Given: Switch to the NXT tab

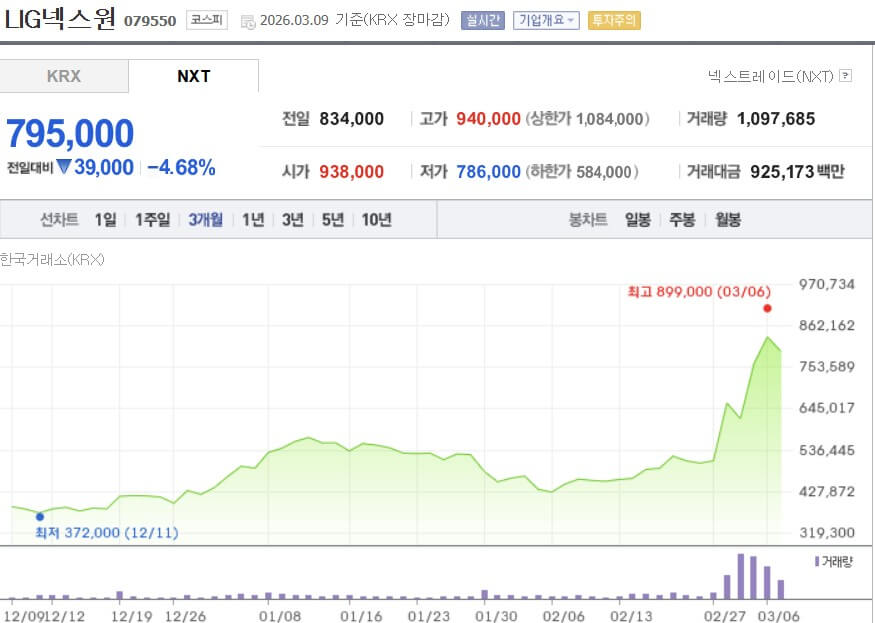Looking at the screenshot, I should (193, 75).
